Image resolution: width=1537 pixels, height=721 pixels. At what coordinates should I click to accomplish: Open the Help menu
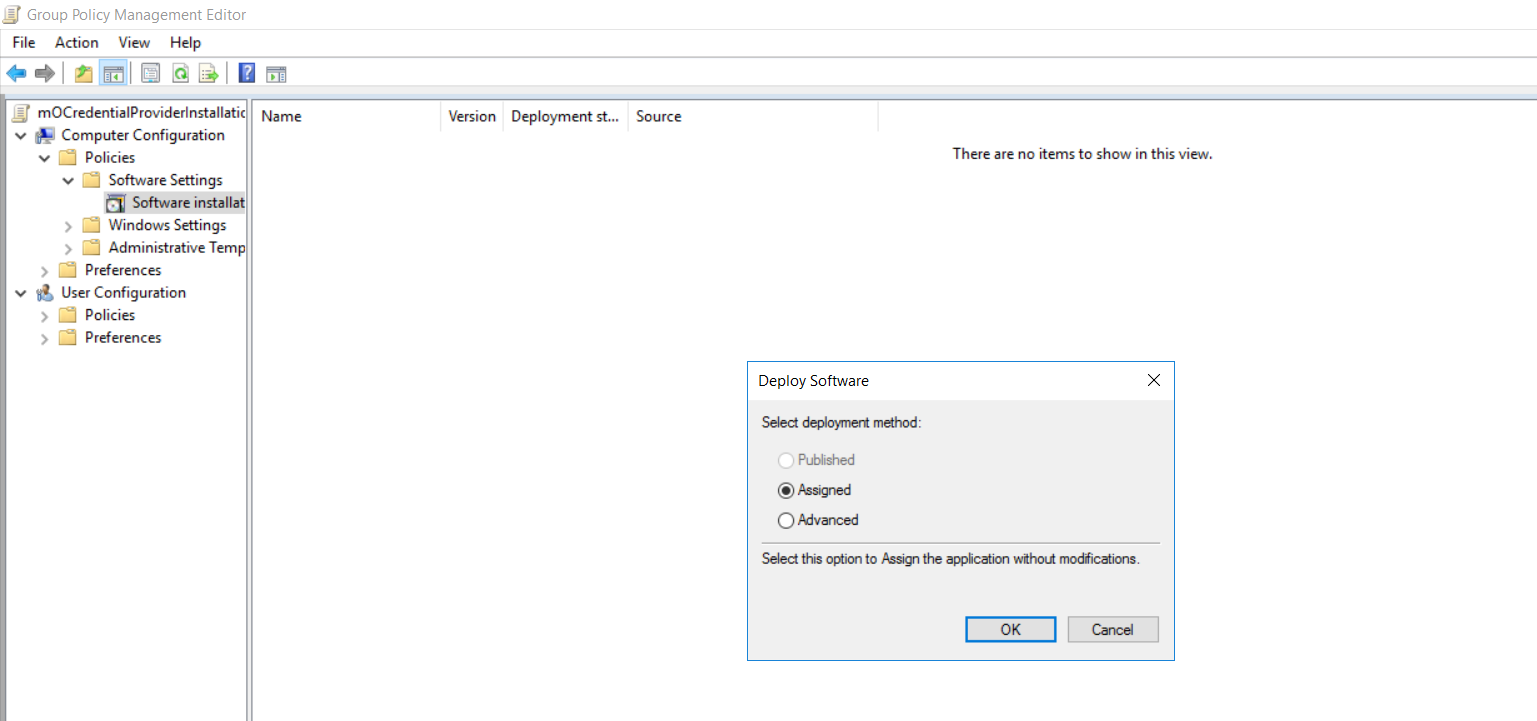[185, 42]
